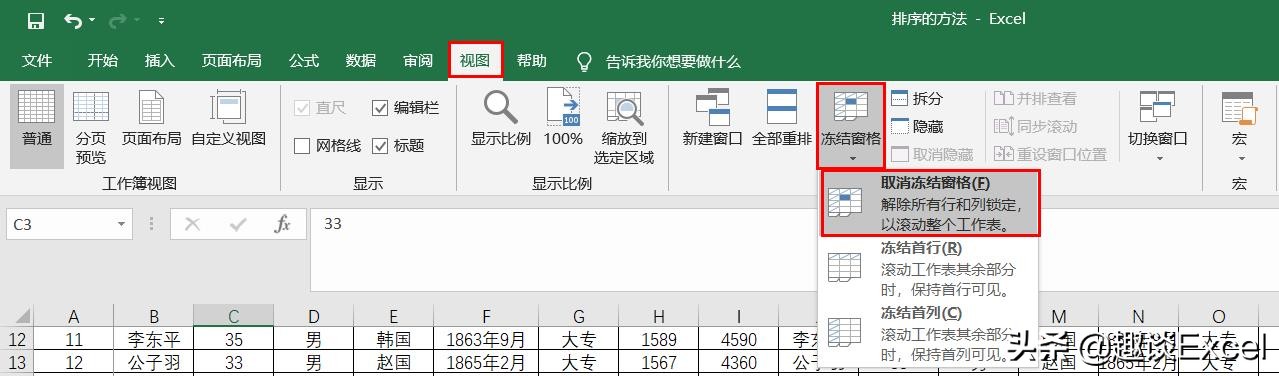
Task: Click cell containing 韩国
Action: (x=394, y=339)
